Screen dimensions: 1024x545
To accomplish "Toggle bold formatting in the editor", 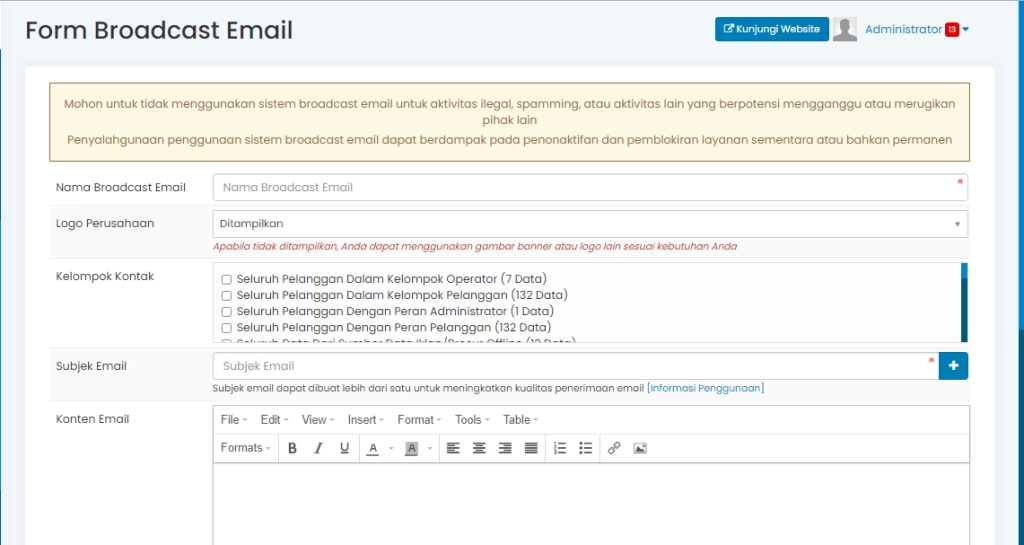I will pyautogui.click(x=292, y=448).
